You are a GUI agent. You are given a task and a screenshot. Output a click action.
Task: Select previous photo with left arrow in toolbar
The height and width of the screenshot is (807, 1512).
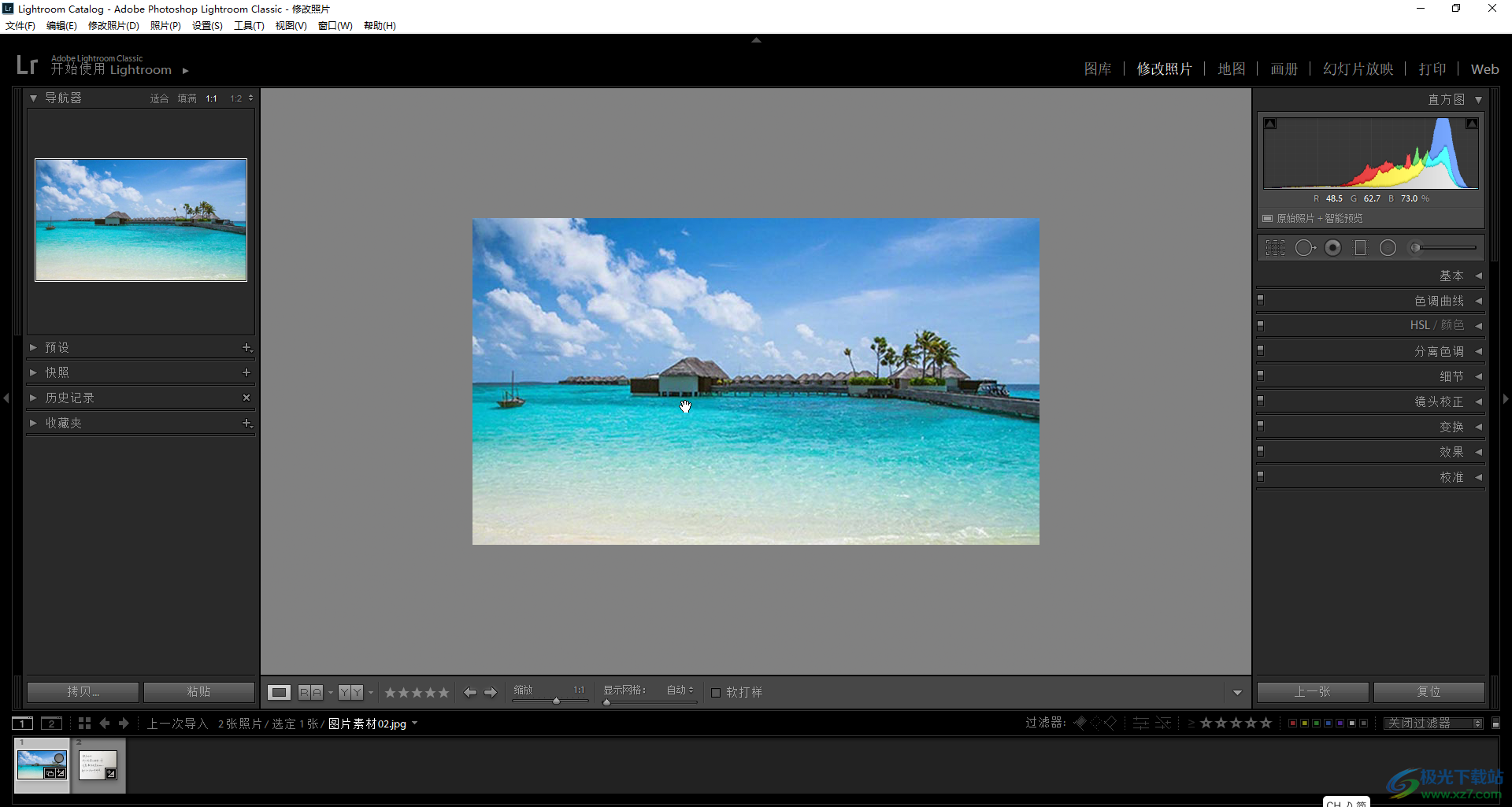[x=470, y=692]
